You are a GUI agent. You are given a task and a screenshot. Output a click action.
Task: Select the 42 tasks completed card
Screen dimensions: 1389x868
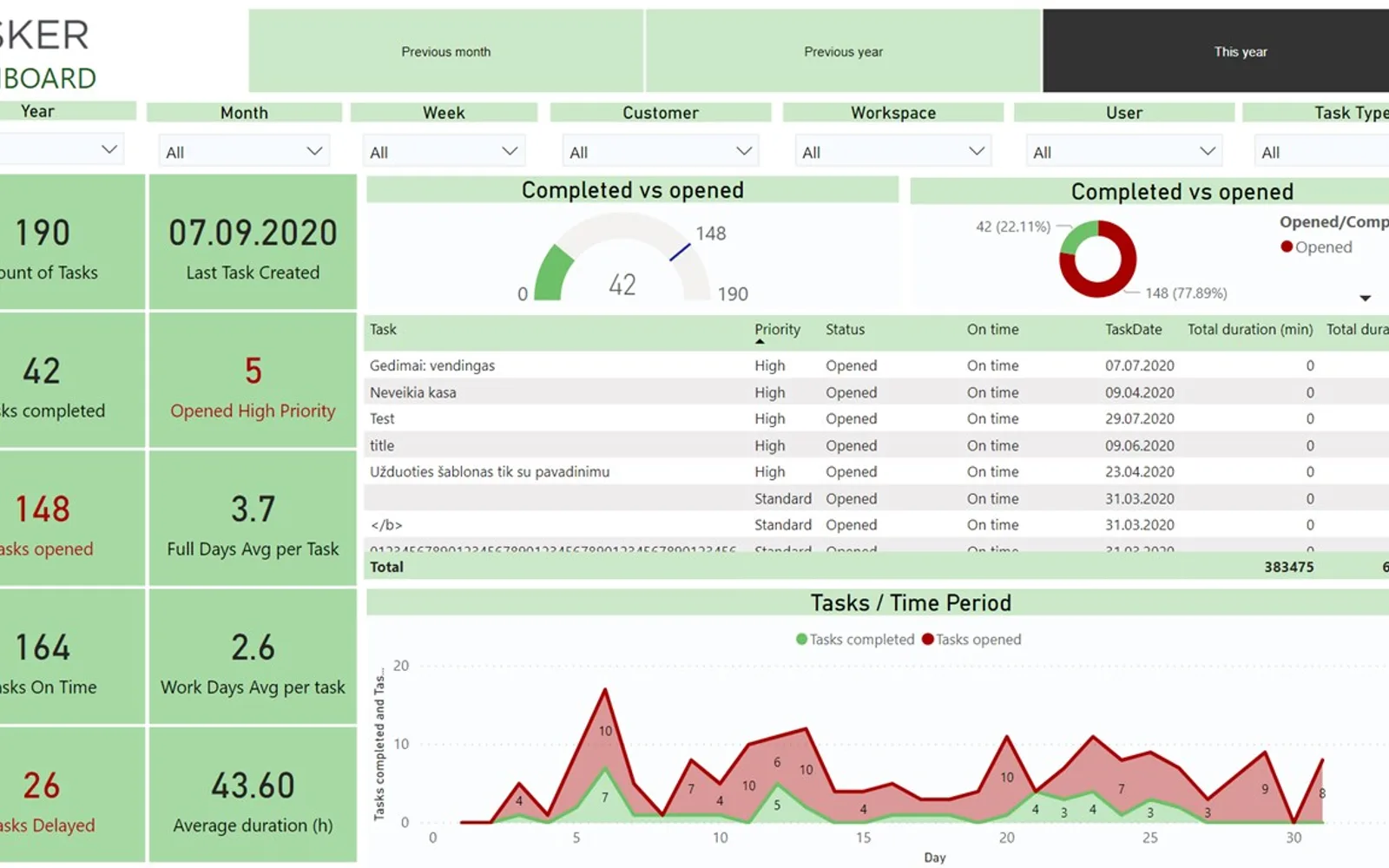(72, 380)
